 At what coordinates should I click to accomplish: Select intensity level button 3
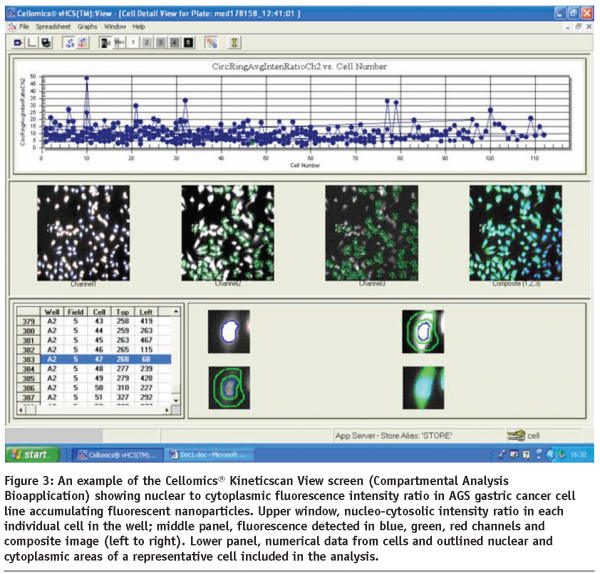pyautogui.click(x=161, y=42)
